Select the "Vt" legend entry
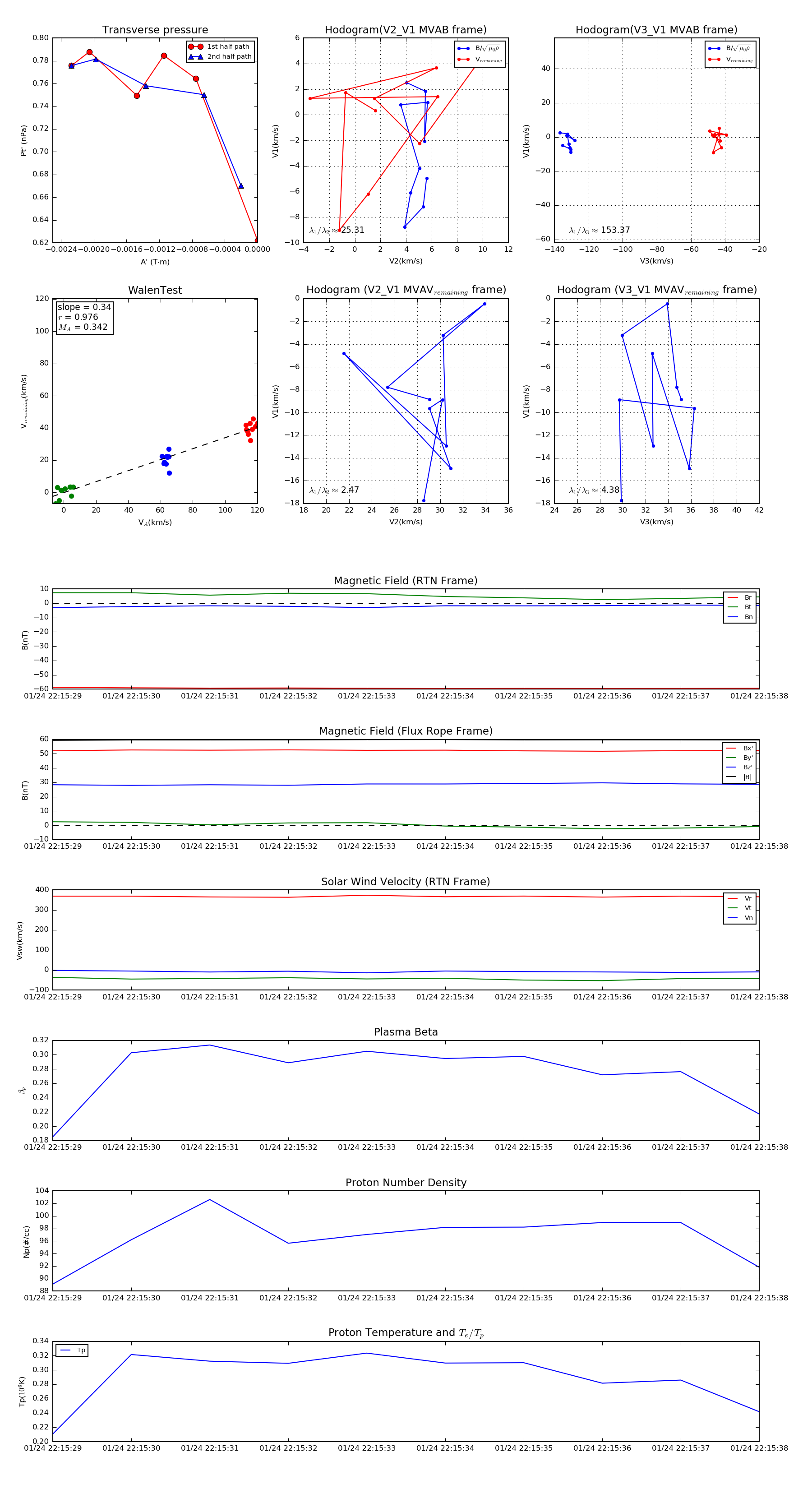 (740, 908)
